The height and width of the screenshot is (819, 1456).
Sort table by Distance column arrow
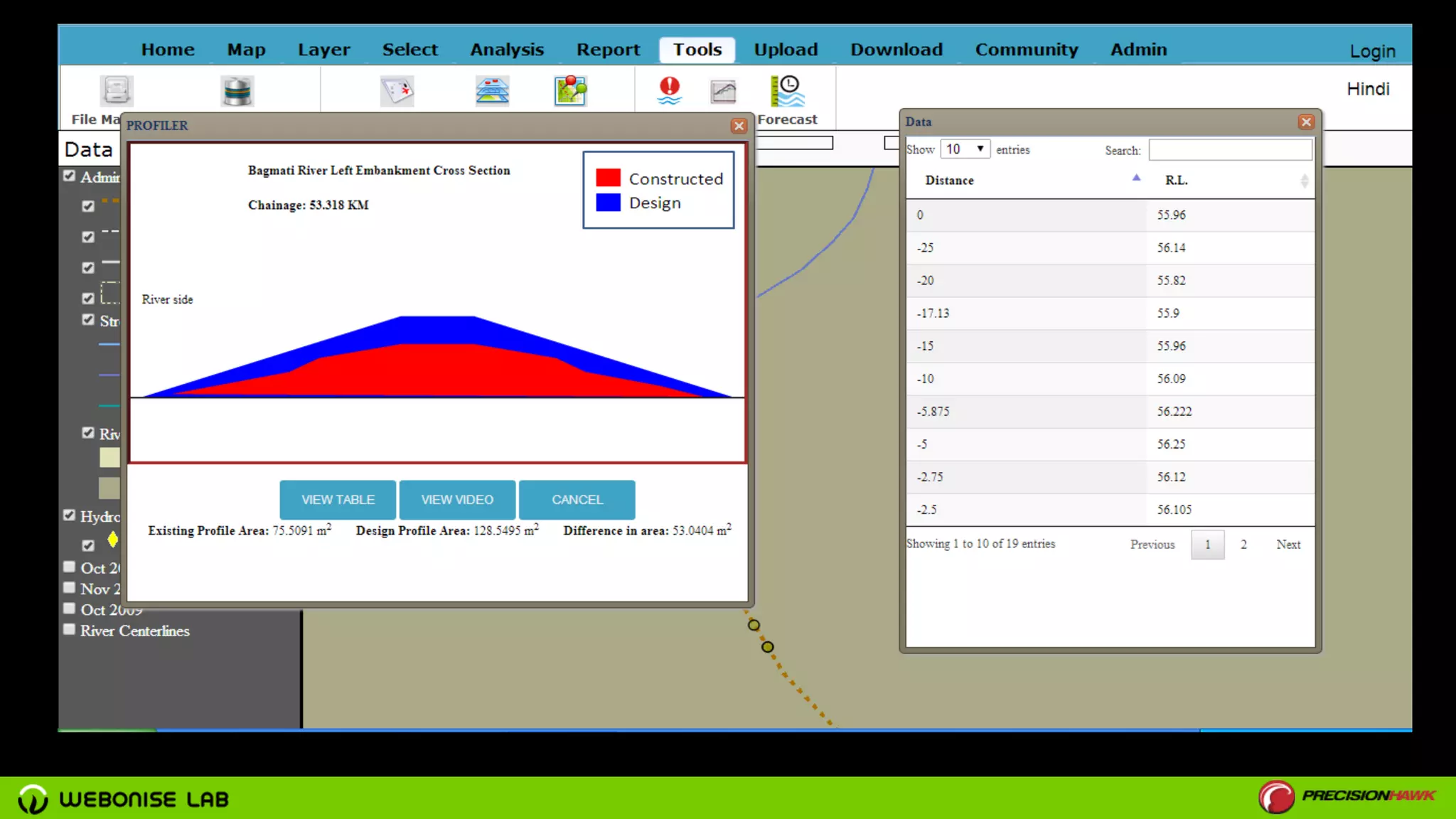pos(1136,178)
